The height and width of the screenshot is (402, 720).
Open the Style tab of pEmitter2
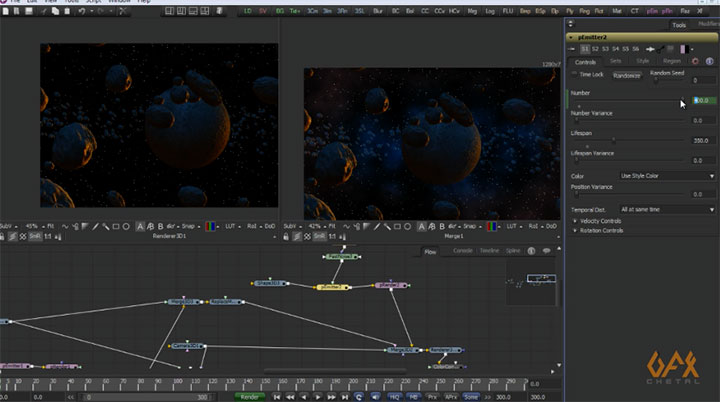(642, 61)
